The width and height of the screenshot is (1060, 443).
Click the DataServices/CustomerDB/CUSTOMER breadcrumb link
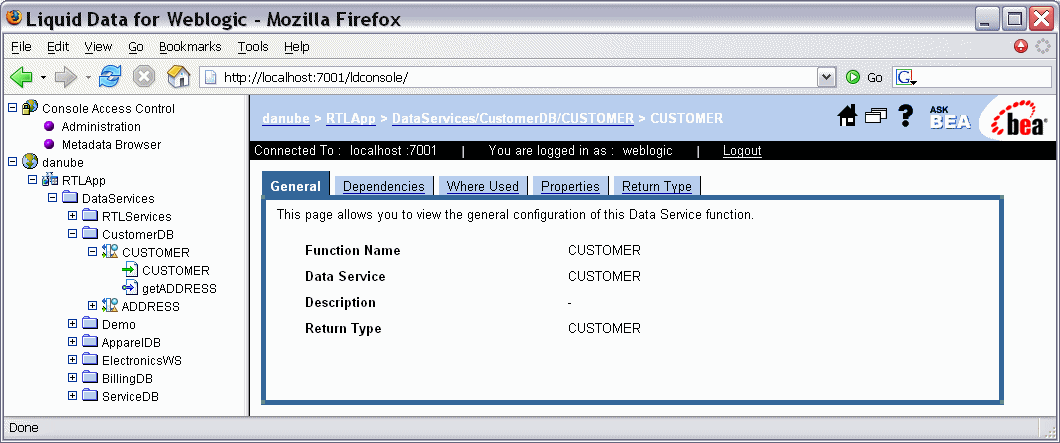pos(513,118)
